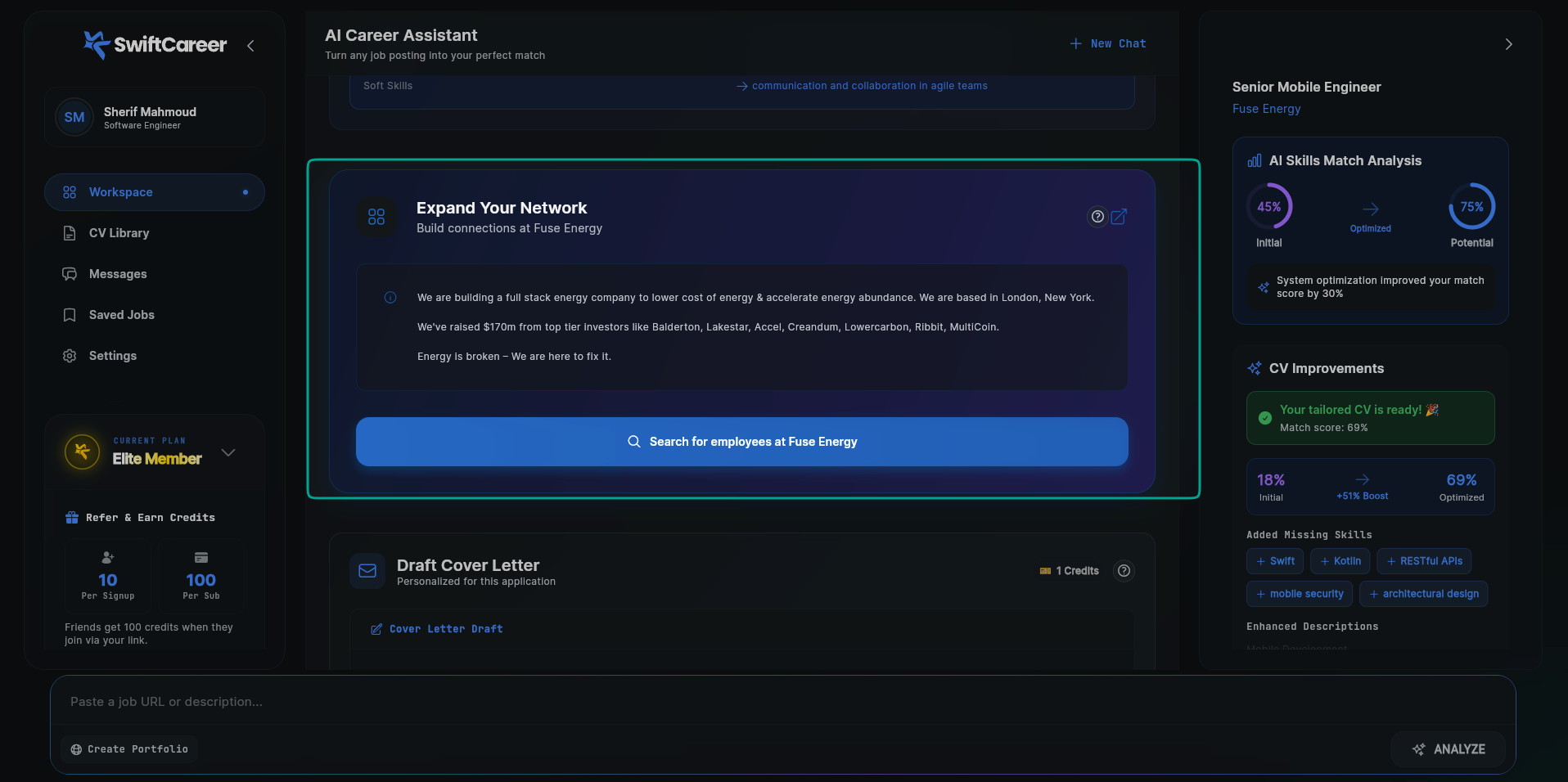Viewport: 1568px width, 782px height.
Task: Collapse the left sidebar with the chevron
Action: click(x=250, y=46)
